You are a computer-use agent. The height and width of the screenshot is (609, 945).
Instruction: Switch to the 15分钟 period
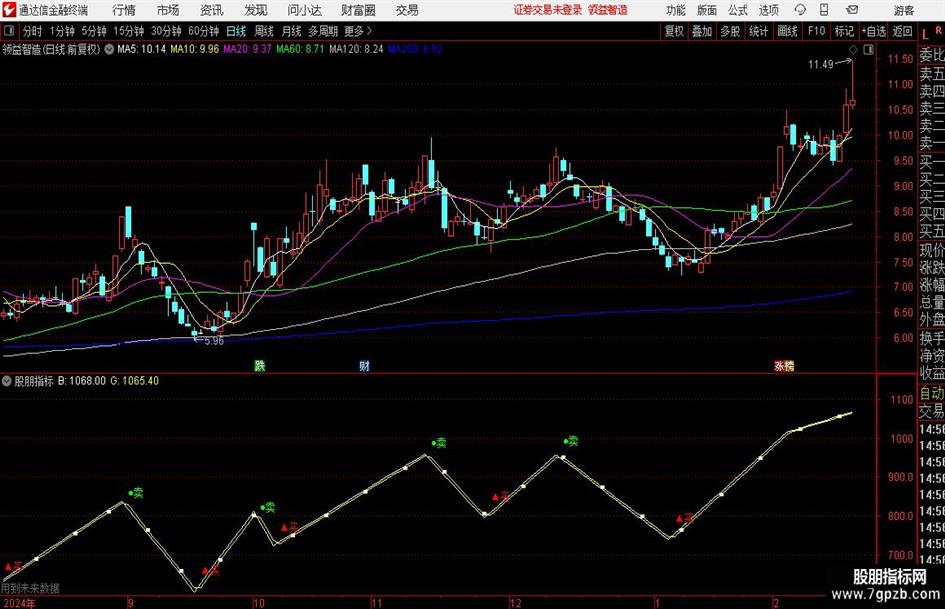128,31
